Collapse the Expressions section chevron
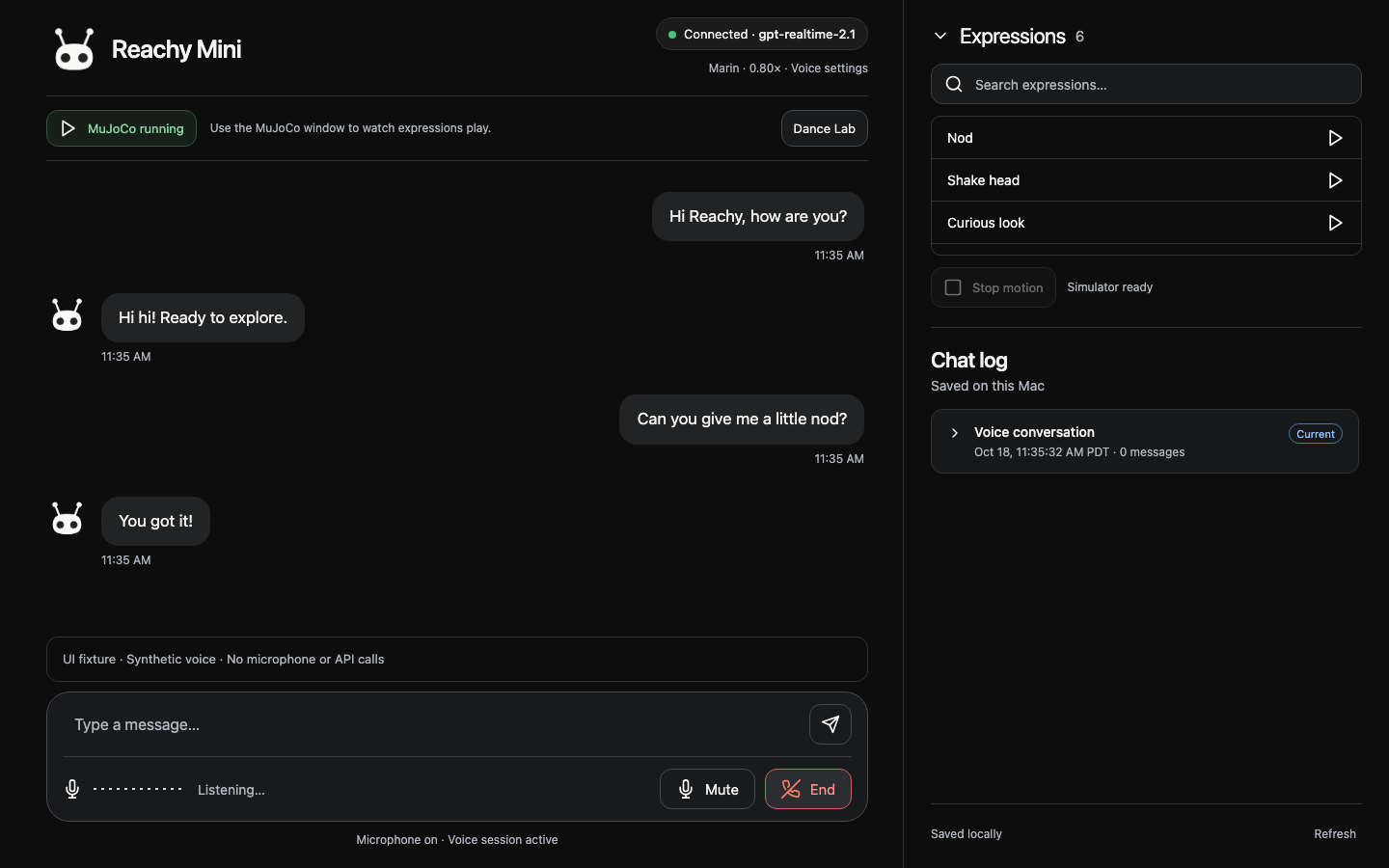1389x868 pixels. pyautogui.click(x=940, y=36)
